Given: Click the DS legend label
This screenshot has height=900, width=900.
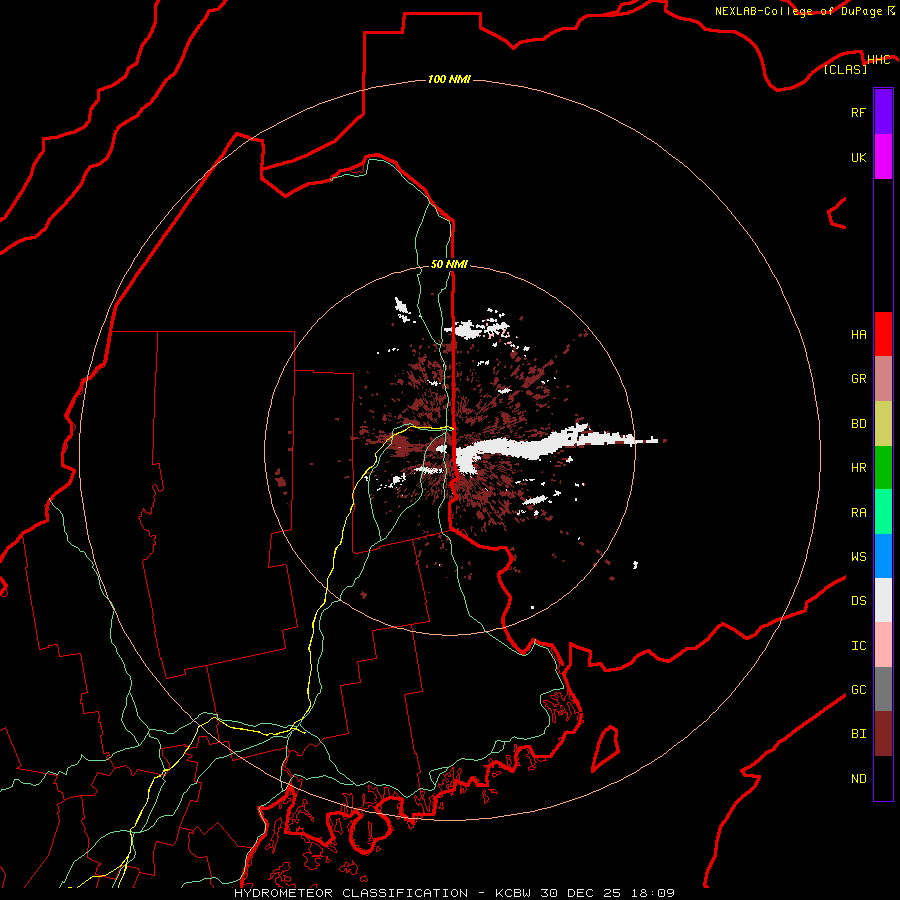Looking at the screenshot, I should (858, 601).
